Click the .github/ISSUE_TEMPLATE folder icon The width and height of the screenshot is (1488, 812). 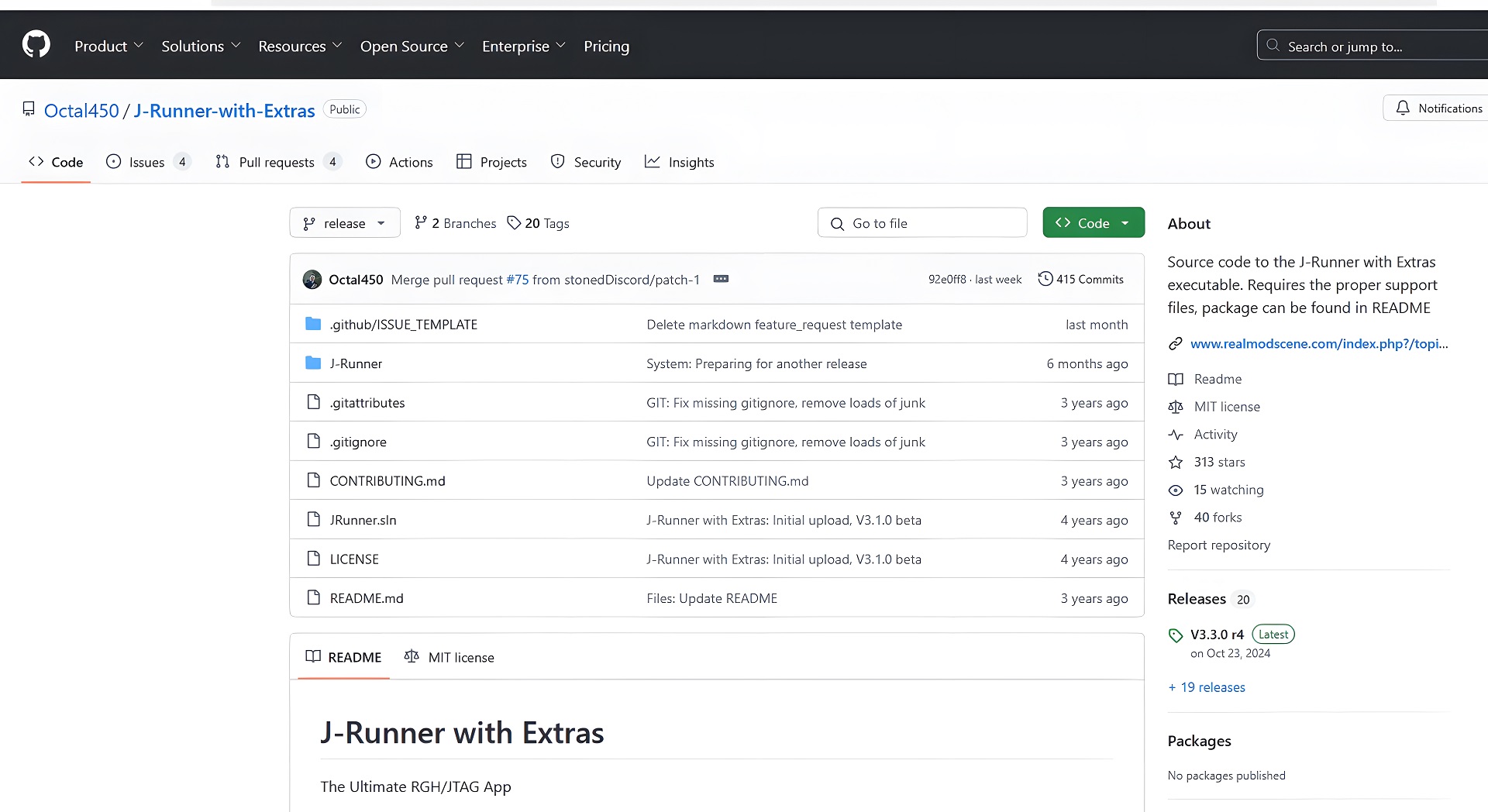(x=313, y=324)
